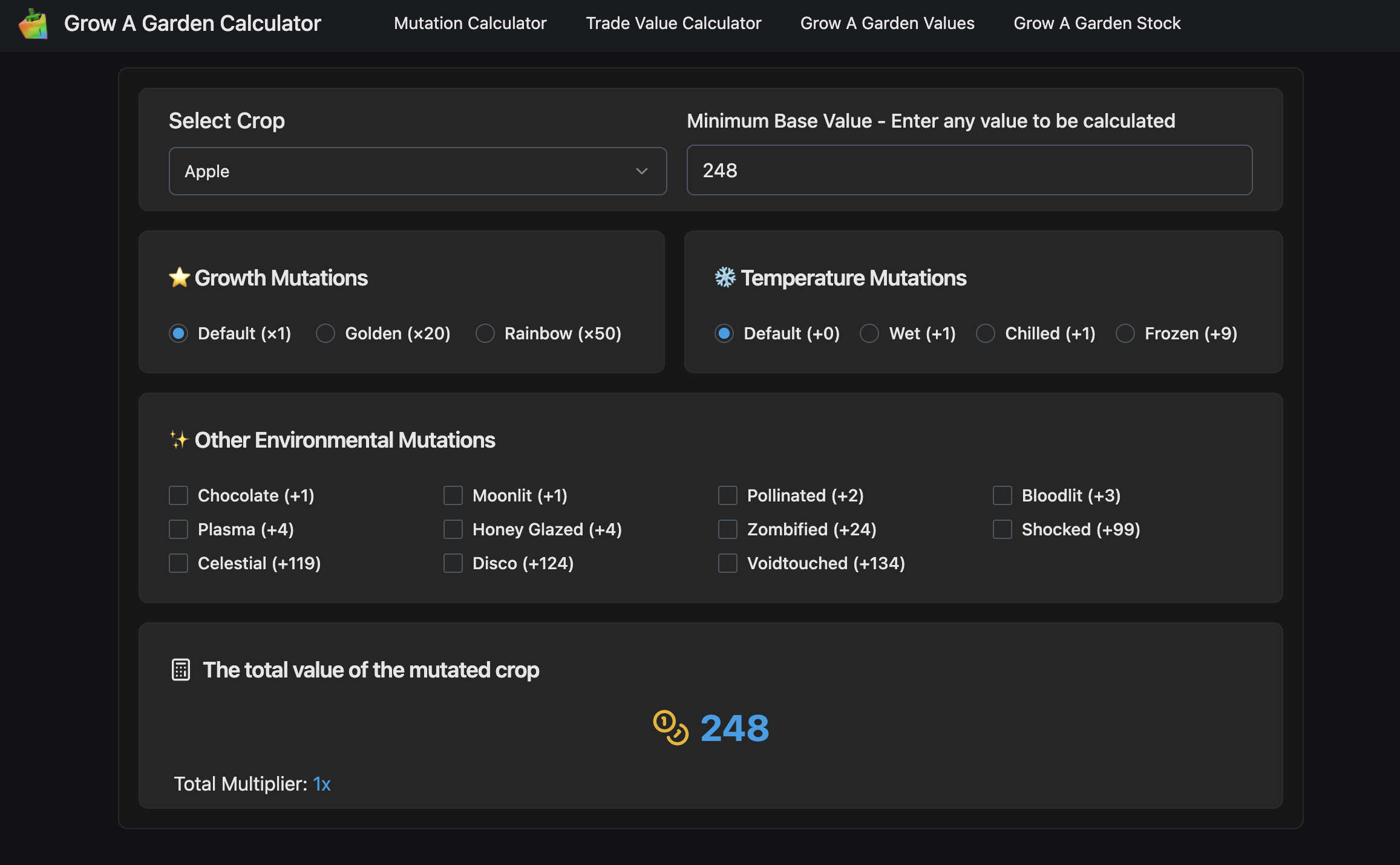
Task: Focus the Minimum Base Value input field
Action: pos(969,170)
